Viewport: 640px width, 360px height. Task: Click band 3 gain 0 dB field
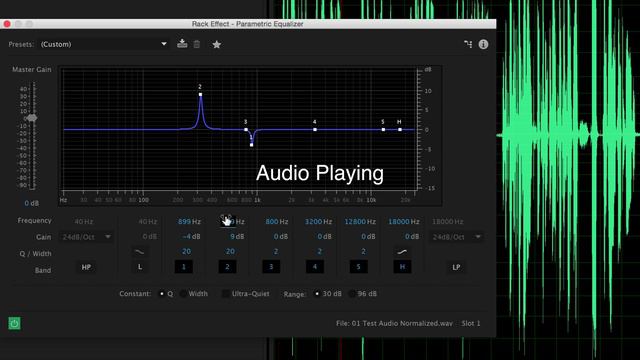(x=281, y=236)
